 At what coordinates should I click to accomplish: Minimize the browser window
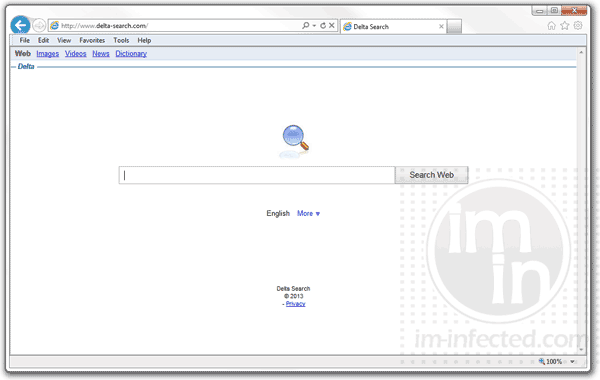(539, 11)
